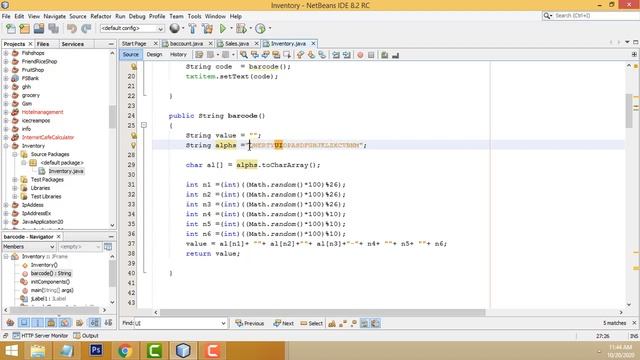Open the Refactor menu
This screenshot has width=640, height=360.
pyautogui.click(x=100, y=16)
